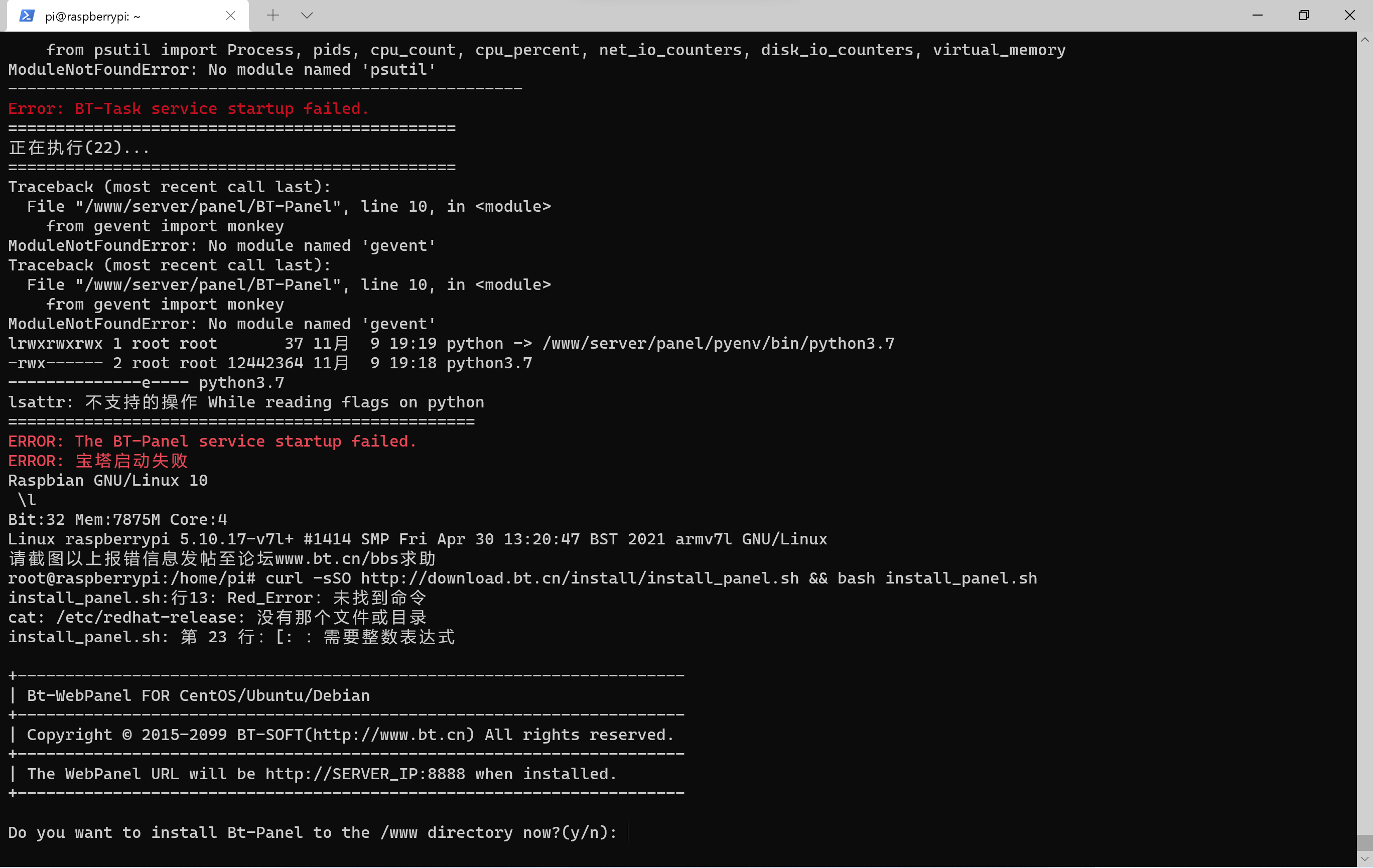The height and width of the screenshot is (868, 1373).
Task: Minimize the terminal window
Action: coord(1257,16)
